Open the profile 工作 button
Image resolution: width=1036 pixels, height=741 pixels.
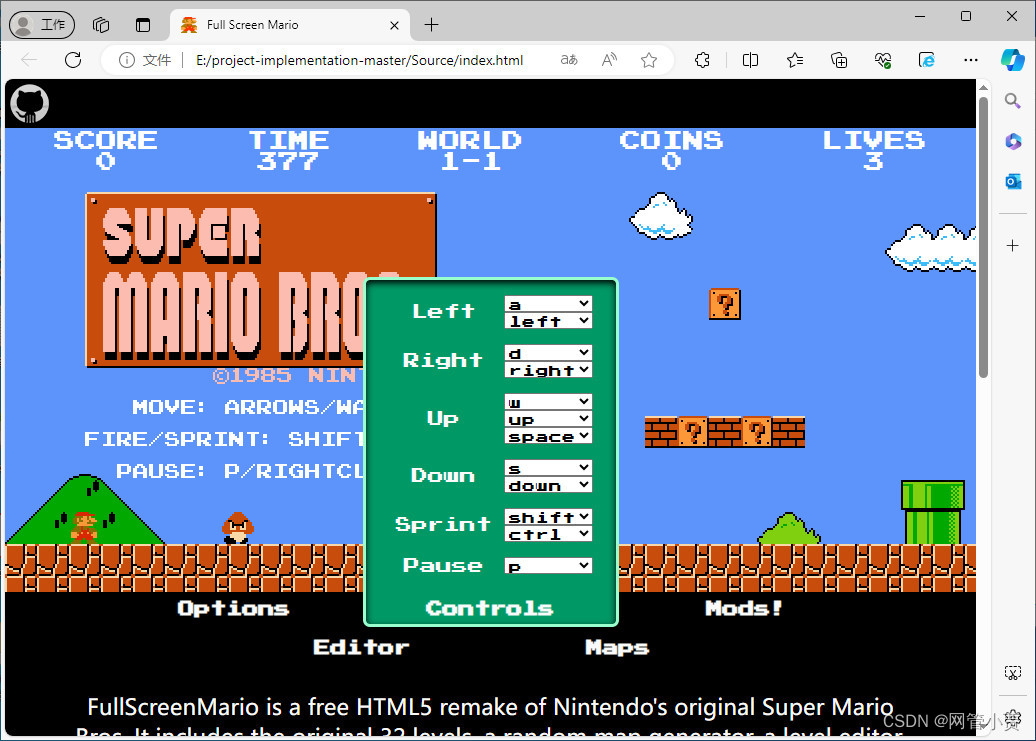(x=42, y=25)
